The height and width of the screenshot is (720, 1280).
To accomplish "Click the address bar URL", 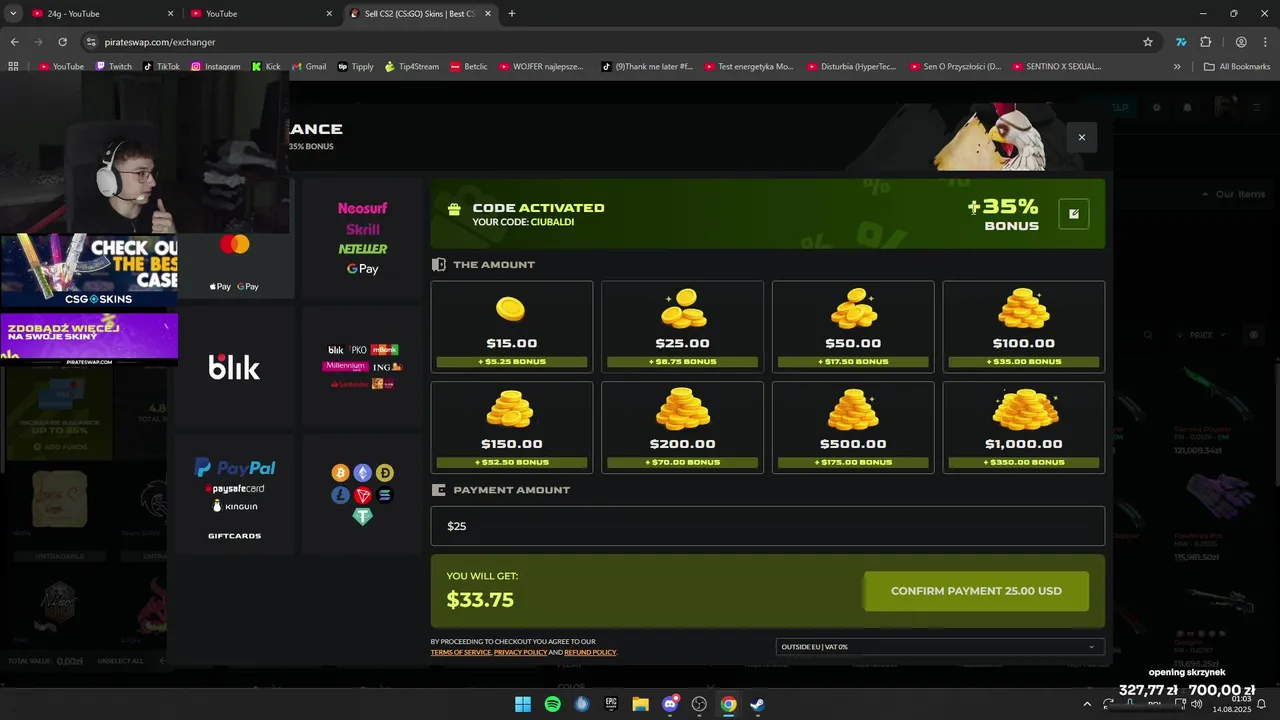I will [x=160, y=42].
